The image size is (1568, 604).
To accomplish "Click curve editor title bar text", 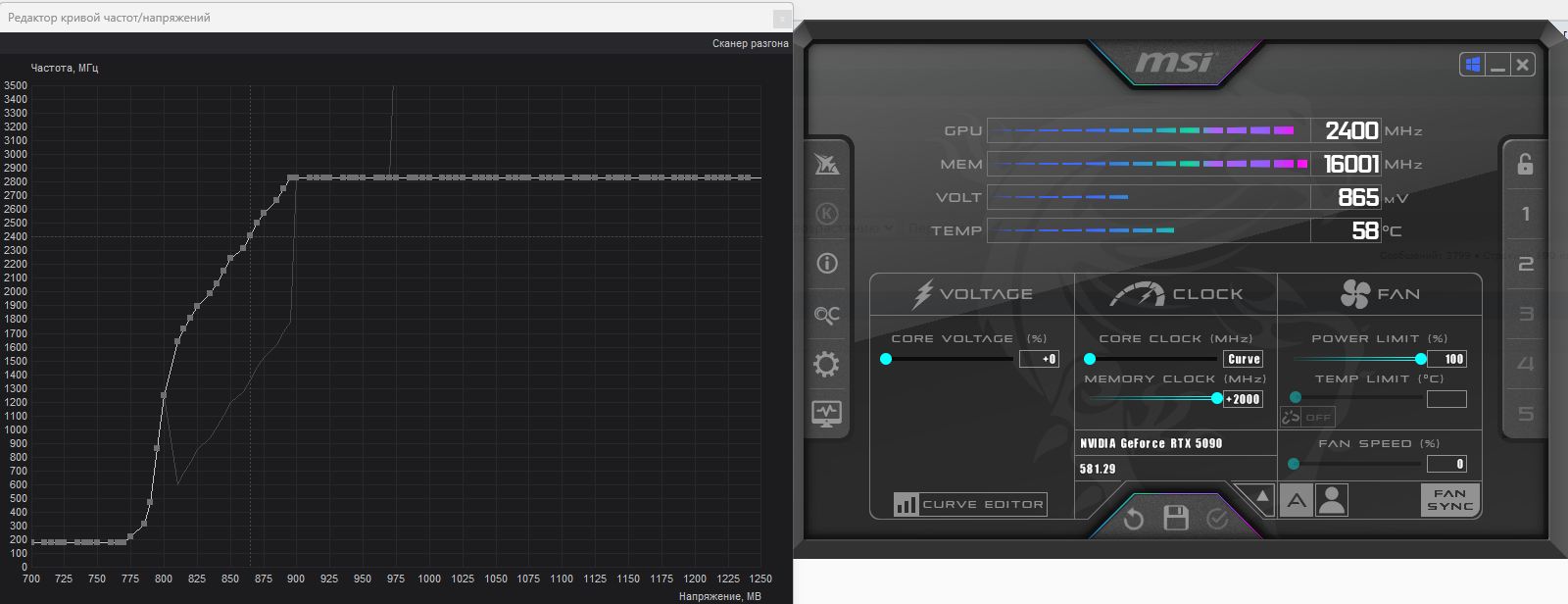I will [109, 18].
